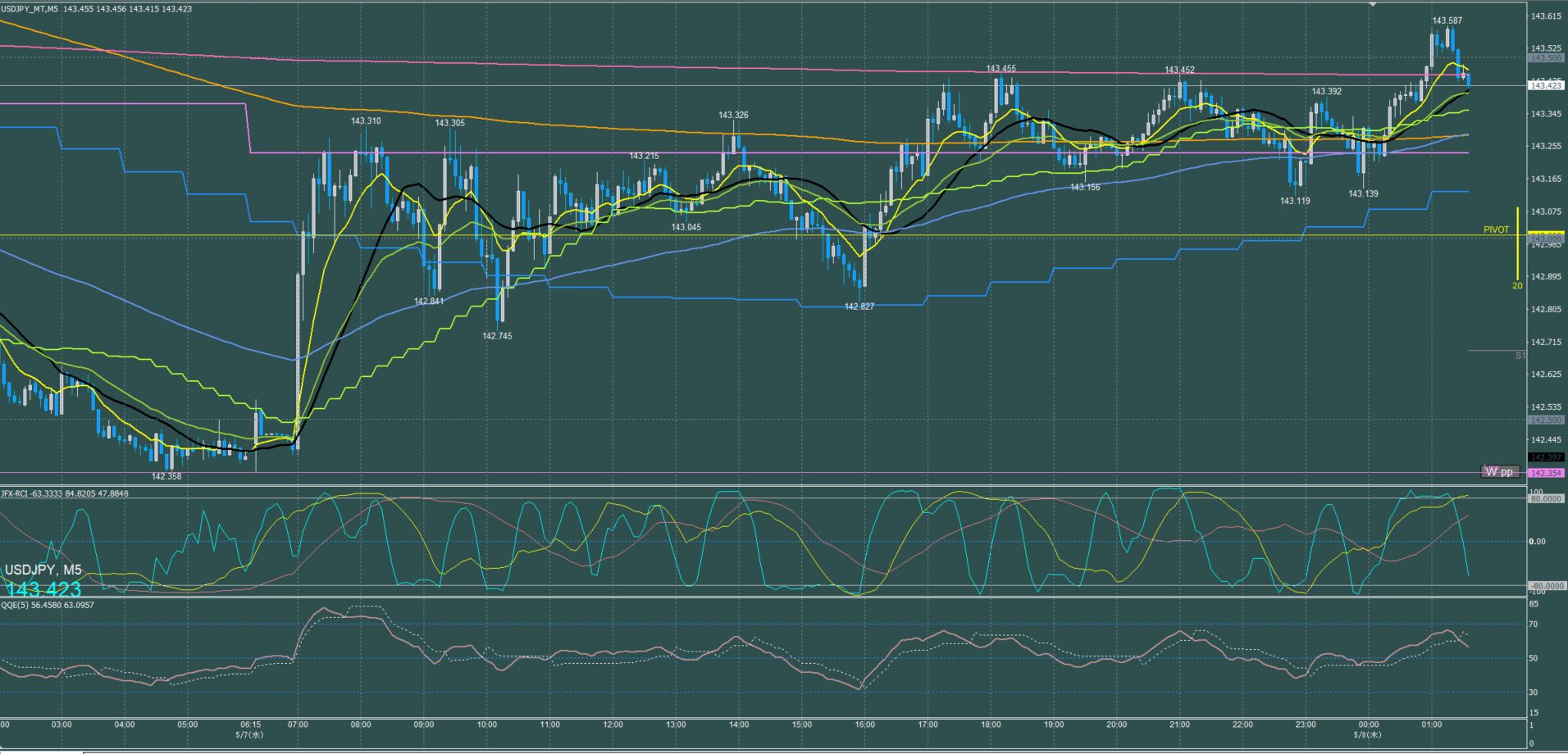Select the 142.827 swing low label
Viewport: 1568px width, 754px height.
[x=859, y=307]
